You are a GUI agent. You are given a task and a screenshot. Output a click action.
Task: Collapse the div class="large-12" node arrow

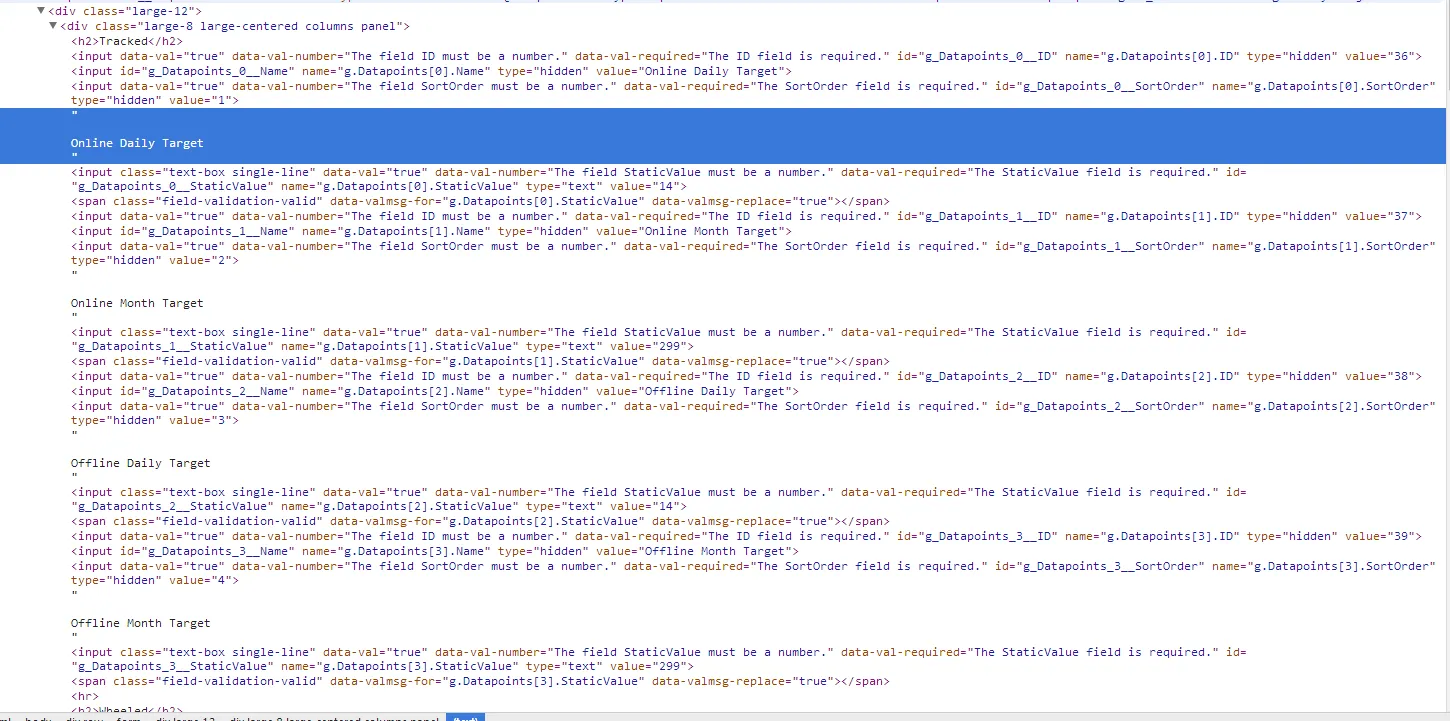pyautogui.click(x=41, y=11)
